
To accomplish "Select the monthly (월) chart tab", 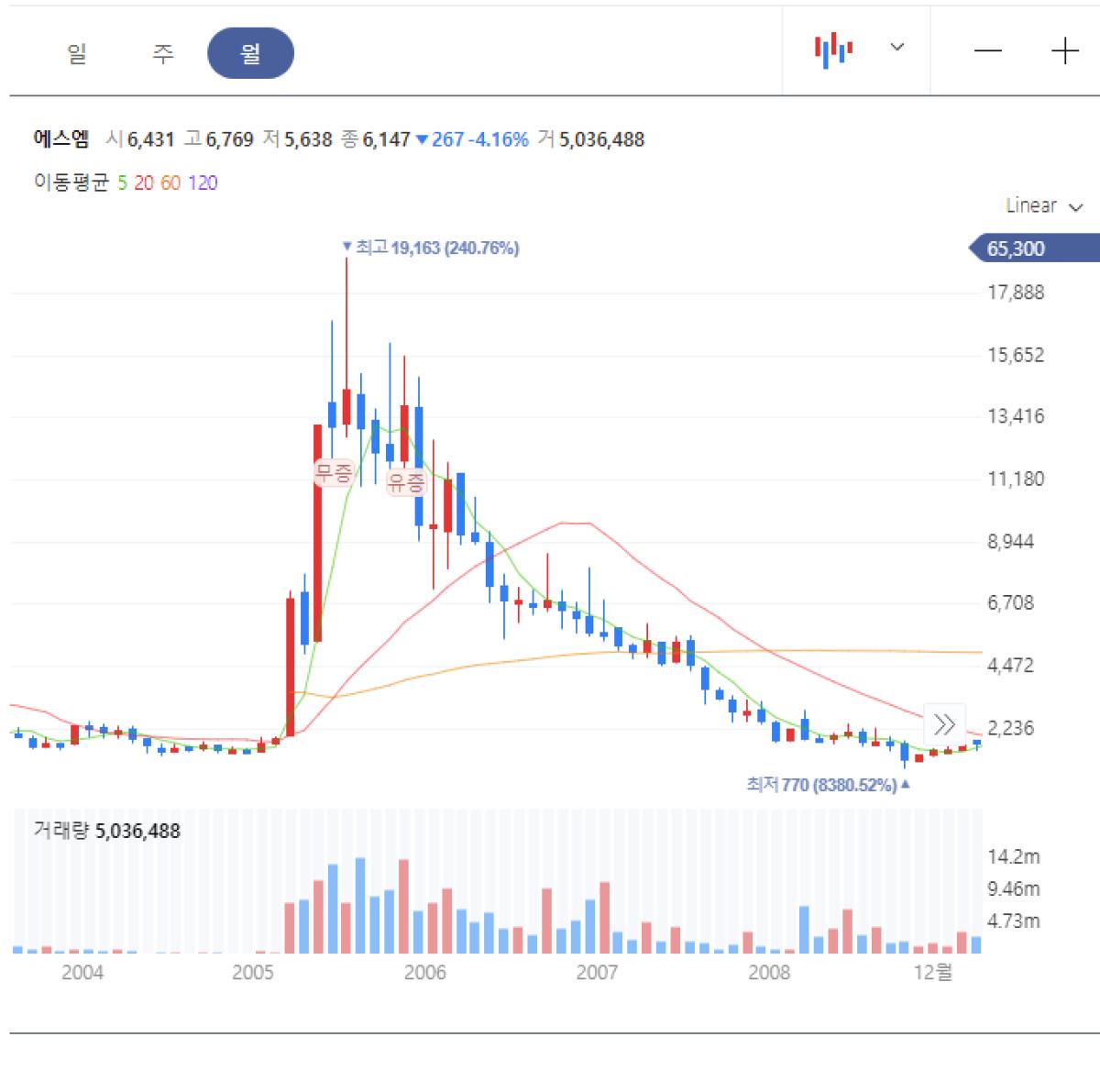I will click(250, 53).
